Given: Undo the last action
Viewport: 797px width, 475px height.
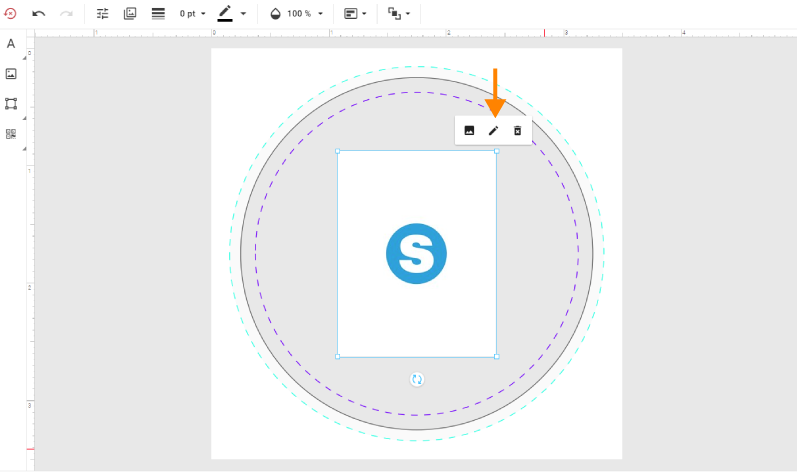Looking at the screenshot, I should click(39, 14).
